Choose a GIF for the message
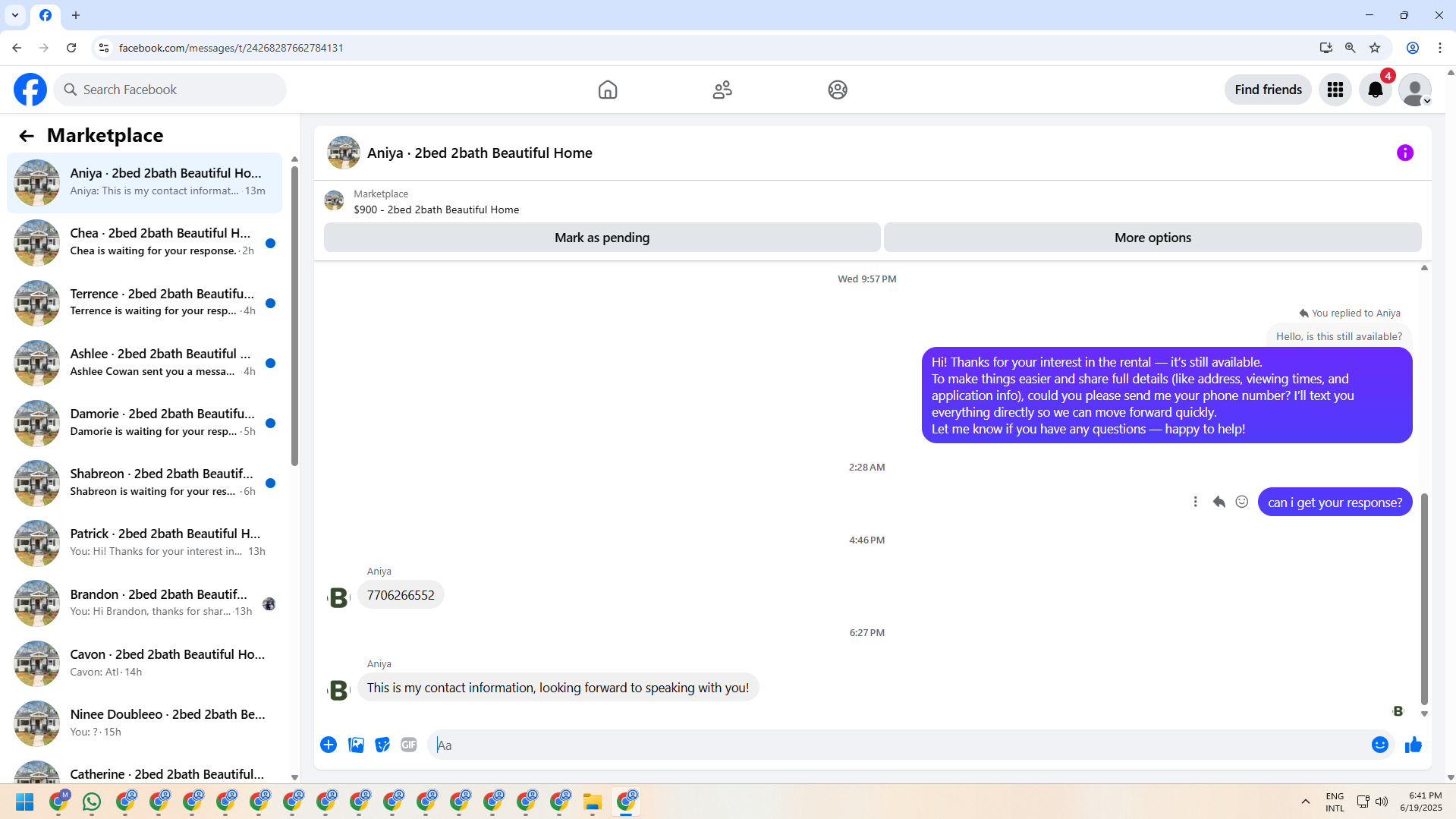1456x819 pixels. tap(409, 745)
